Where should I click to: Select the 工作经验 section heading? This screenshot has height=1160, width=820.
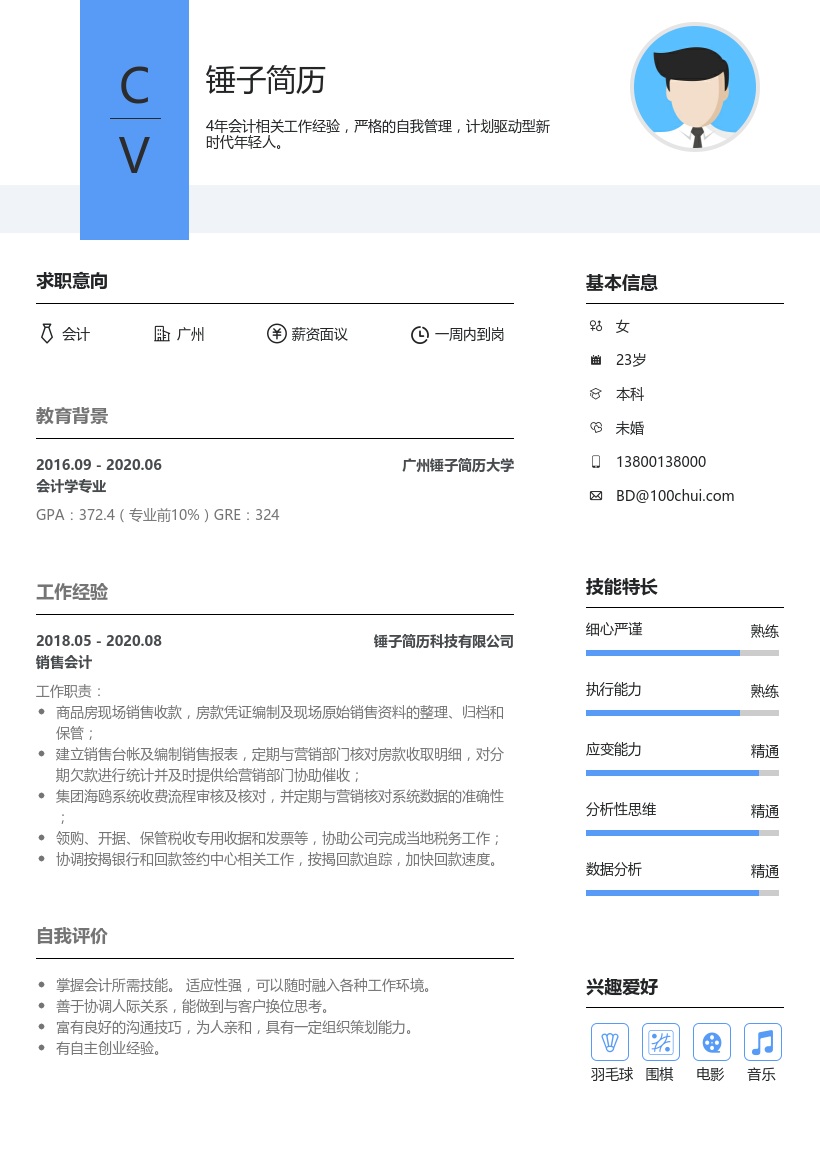pos(71,592)
